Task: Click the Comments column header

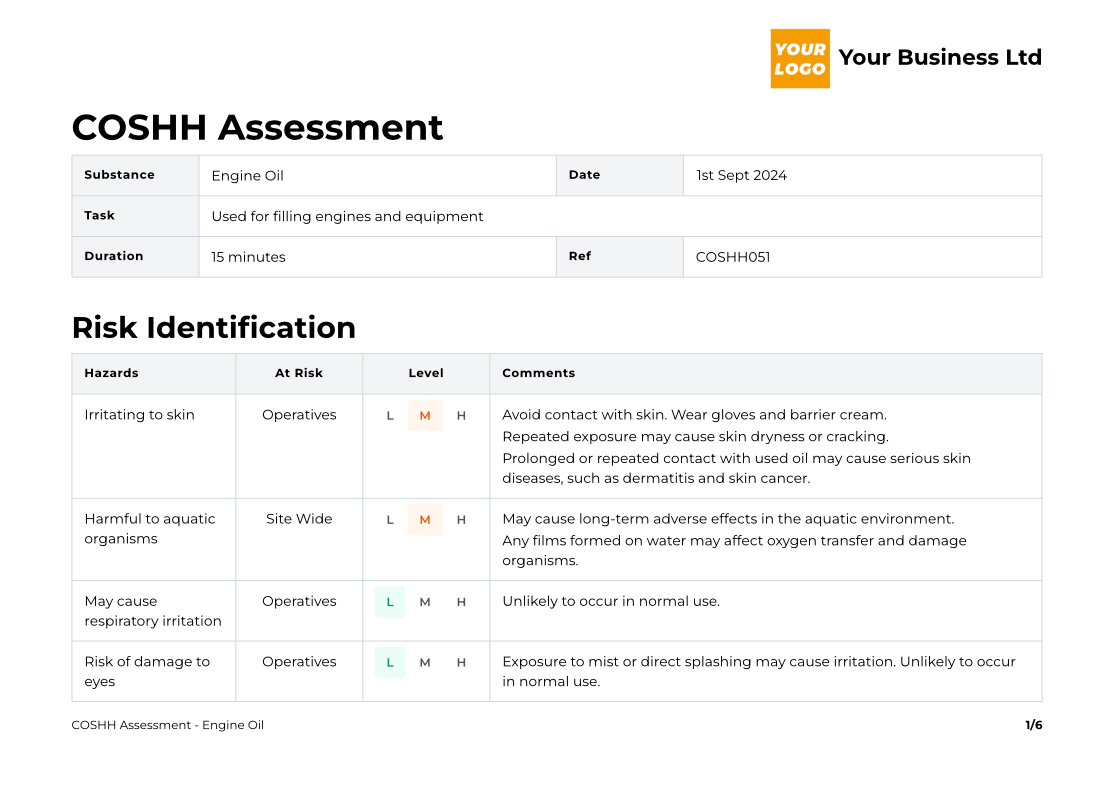Action: (539, 373)
